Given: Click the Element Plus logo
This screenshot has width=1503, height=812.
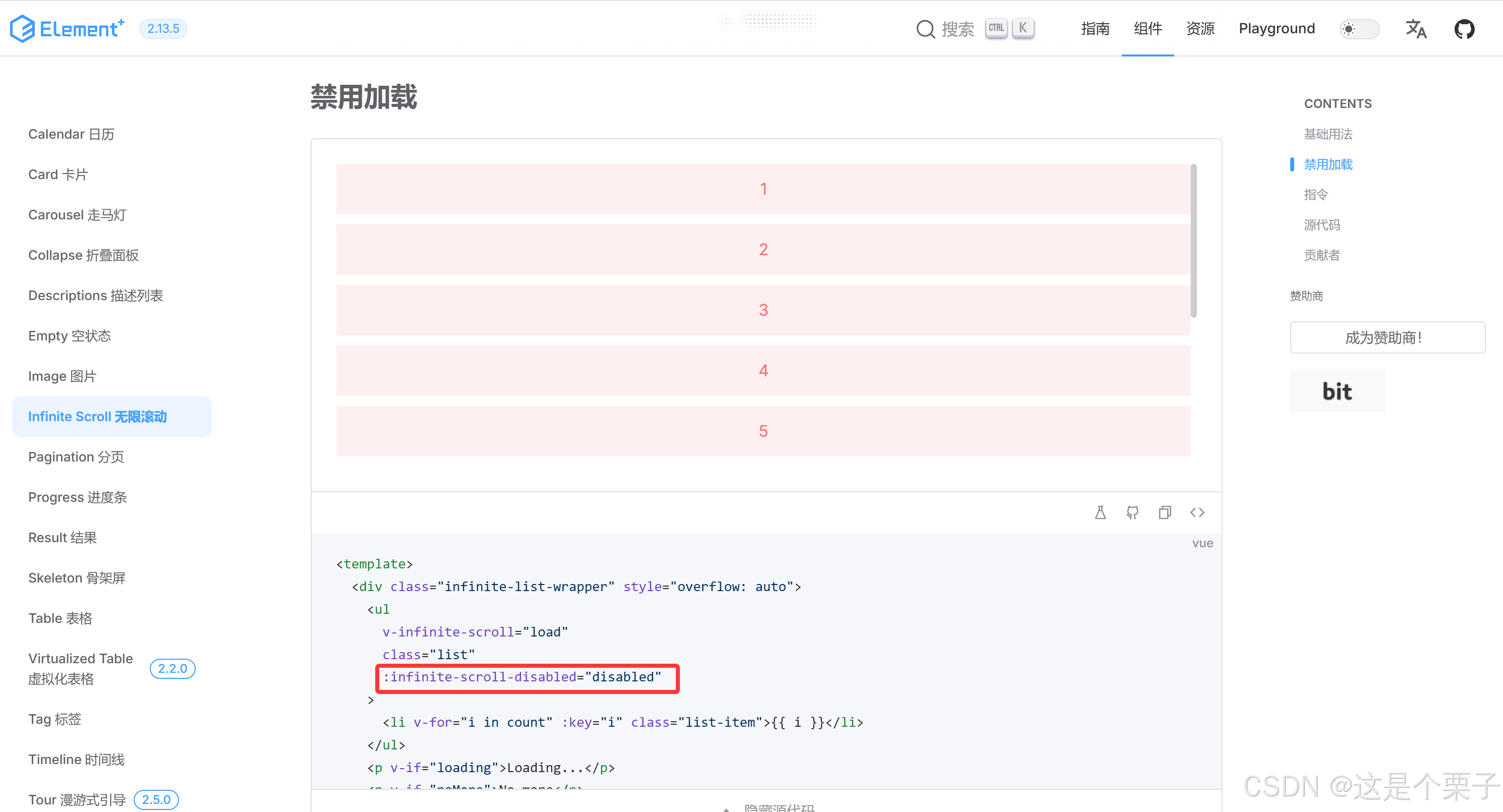Looking at the screenshot, I should [x=67, y=28].
